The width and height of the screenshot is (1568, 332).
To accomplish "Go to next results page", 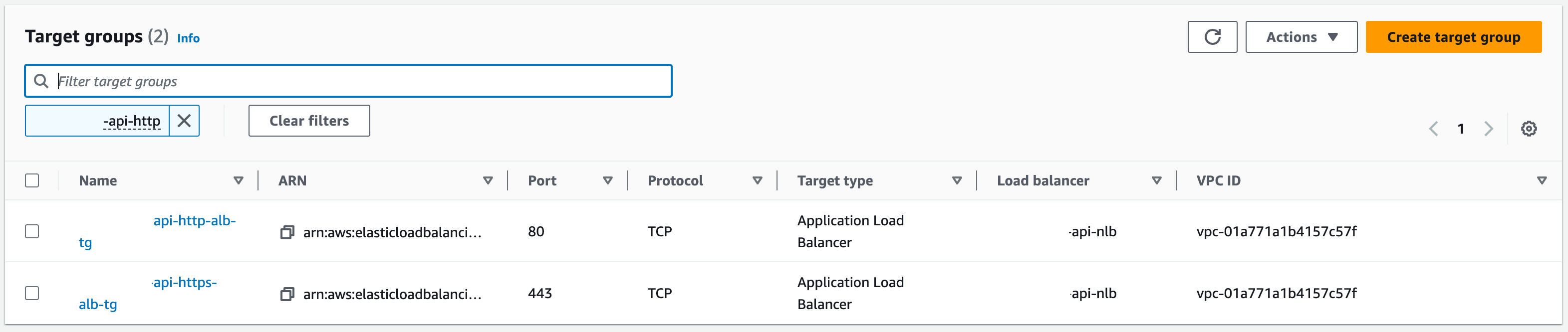I will pyautogui.click(x=1488, y=129).
